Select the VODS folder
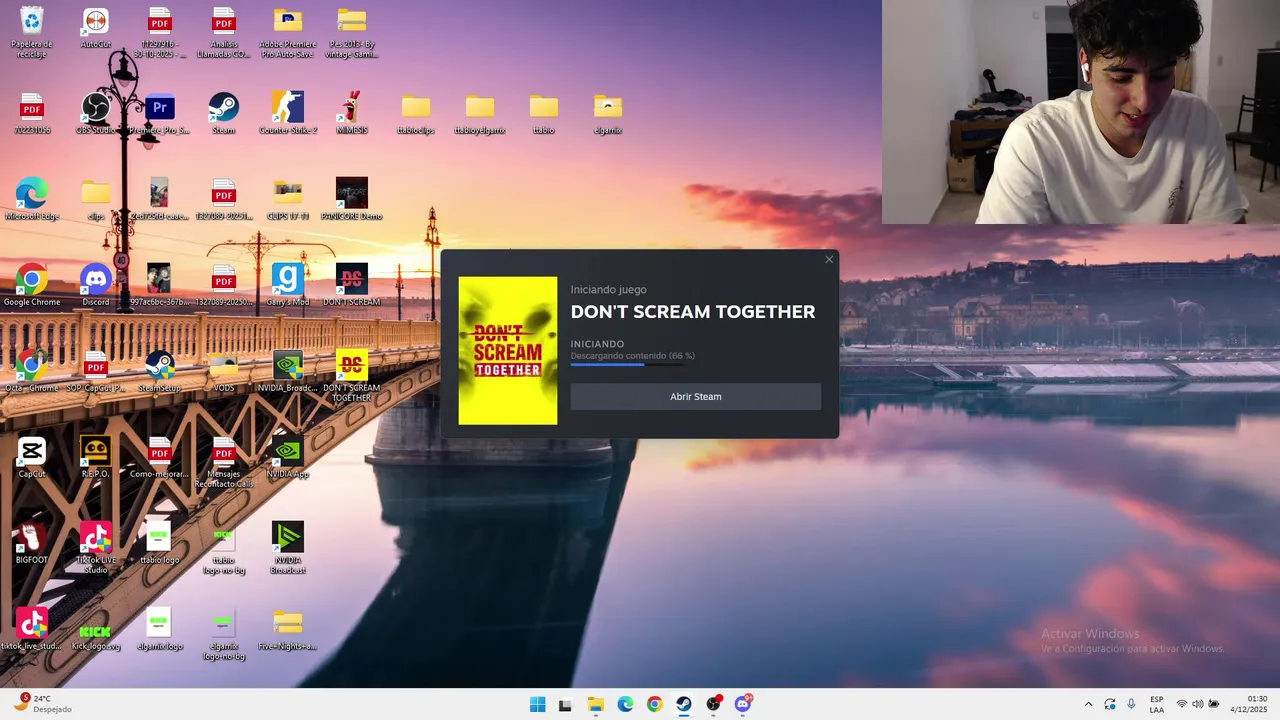The image size is (1280, 720). pyautogui.click(x=224, y=372)
